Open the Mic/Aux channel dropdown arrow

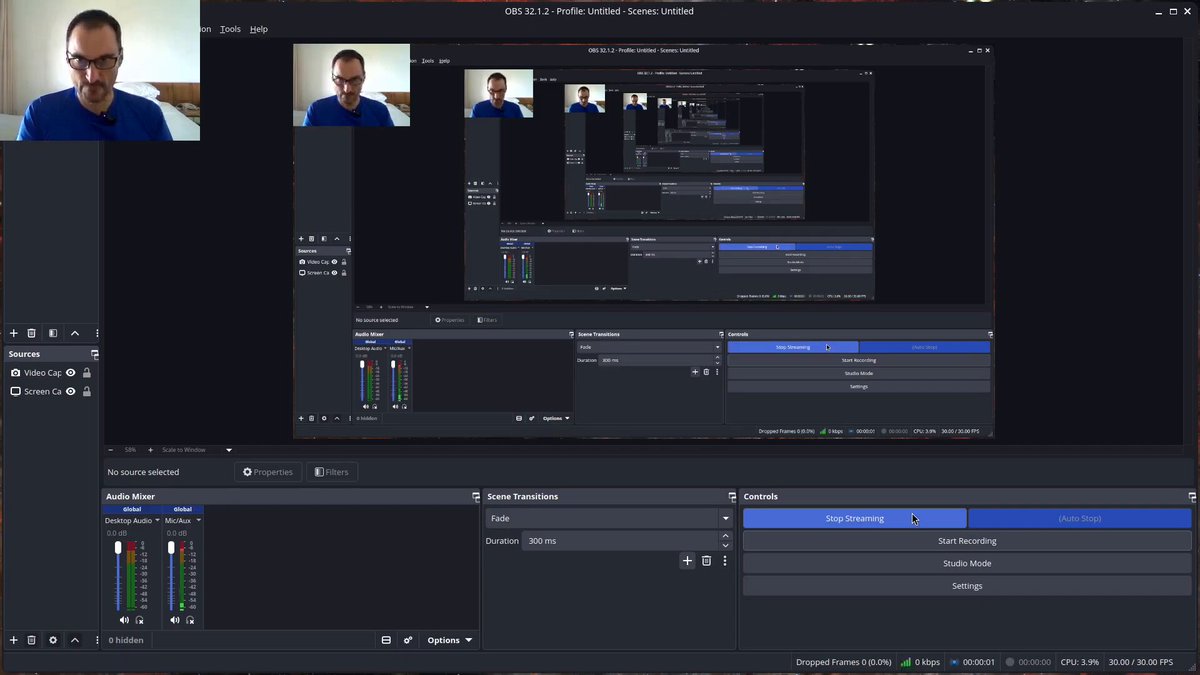(198, 521)
